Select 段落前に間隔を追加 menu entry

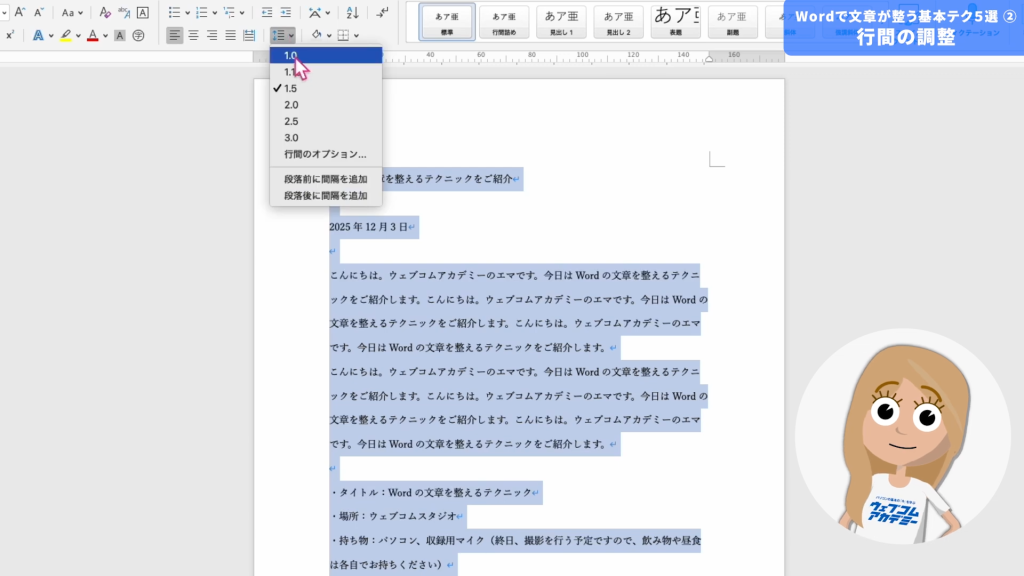(325, 179)
